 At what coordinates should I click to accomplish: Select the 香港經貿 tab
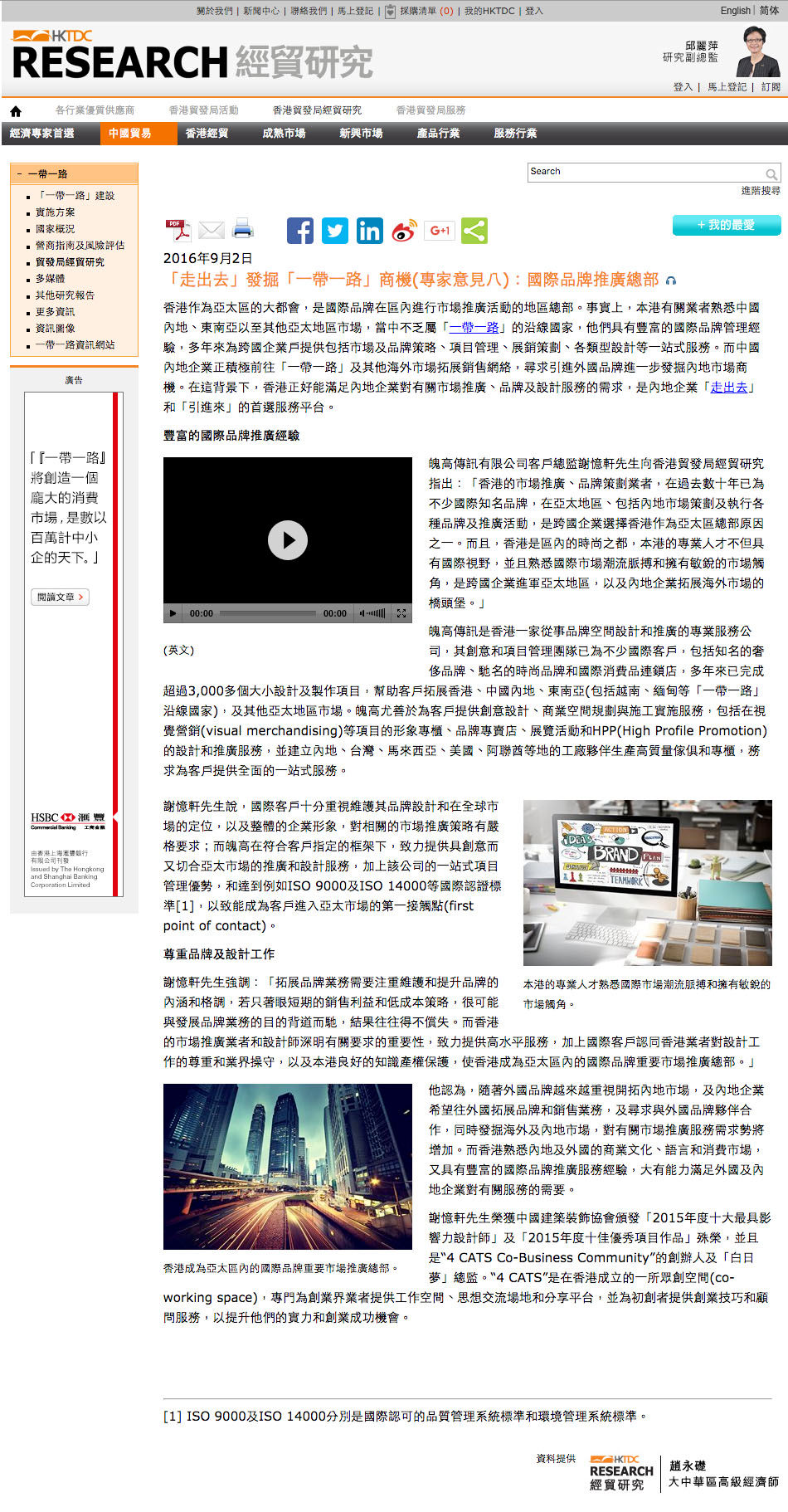tap(207, 134)
